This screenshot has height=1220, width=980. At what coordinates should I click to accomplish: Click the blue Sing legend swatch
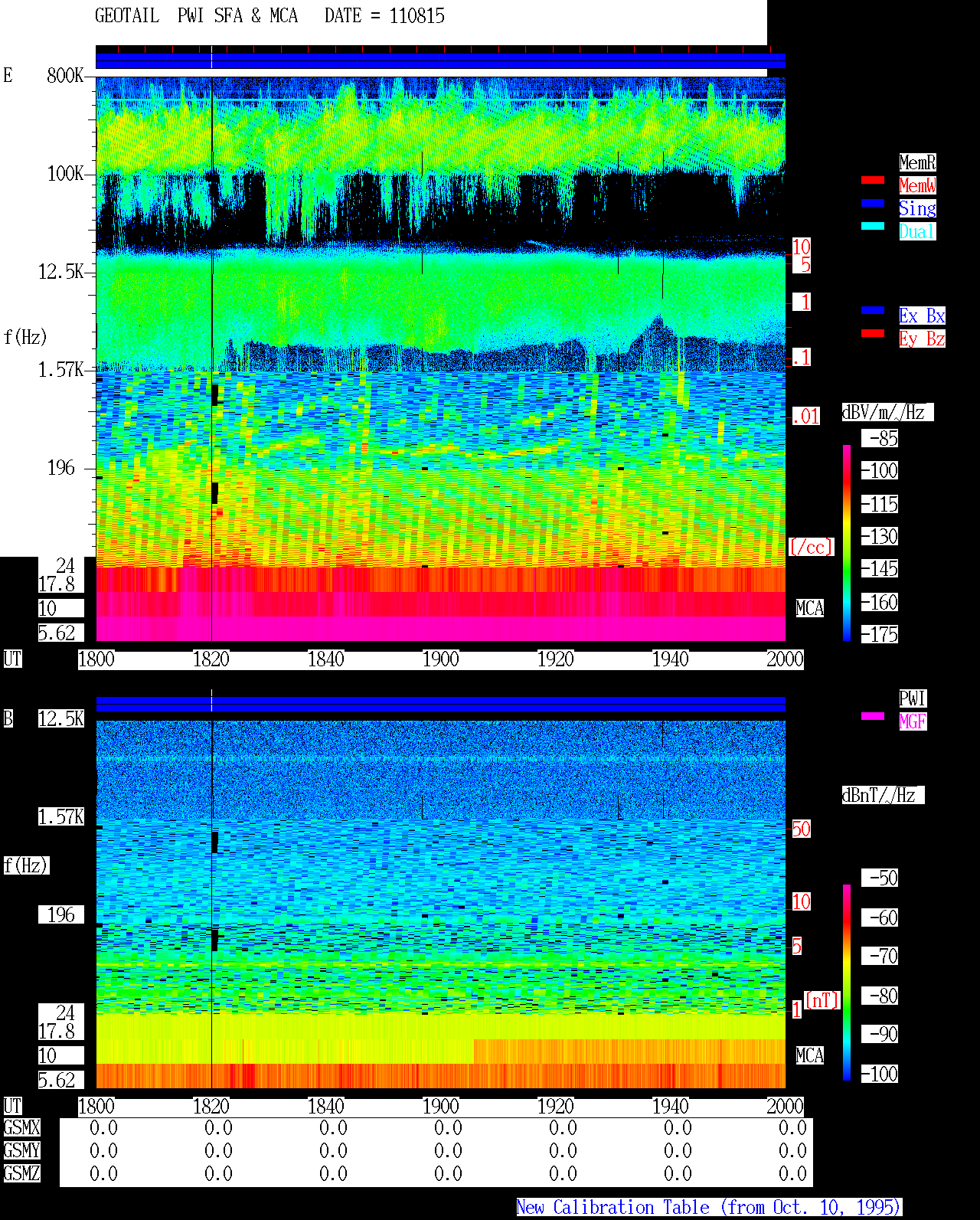pos(873,203)
